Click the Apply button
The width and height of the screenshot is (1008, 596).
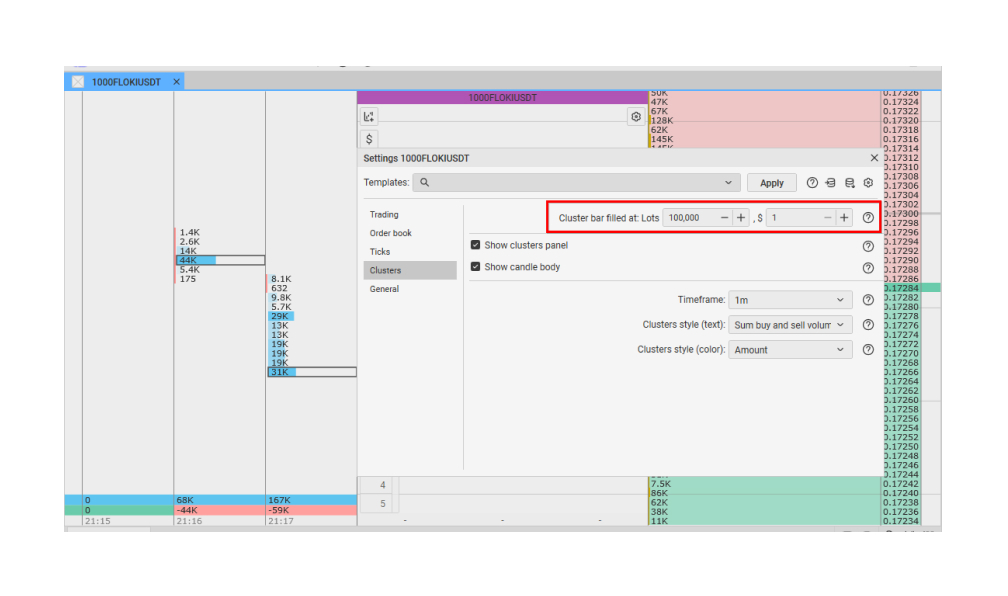[x=771, y=183]
